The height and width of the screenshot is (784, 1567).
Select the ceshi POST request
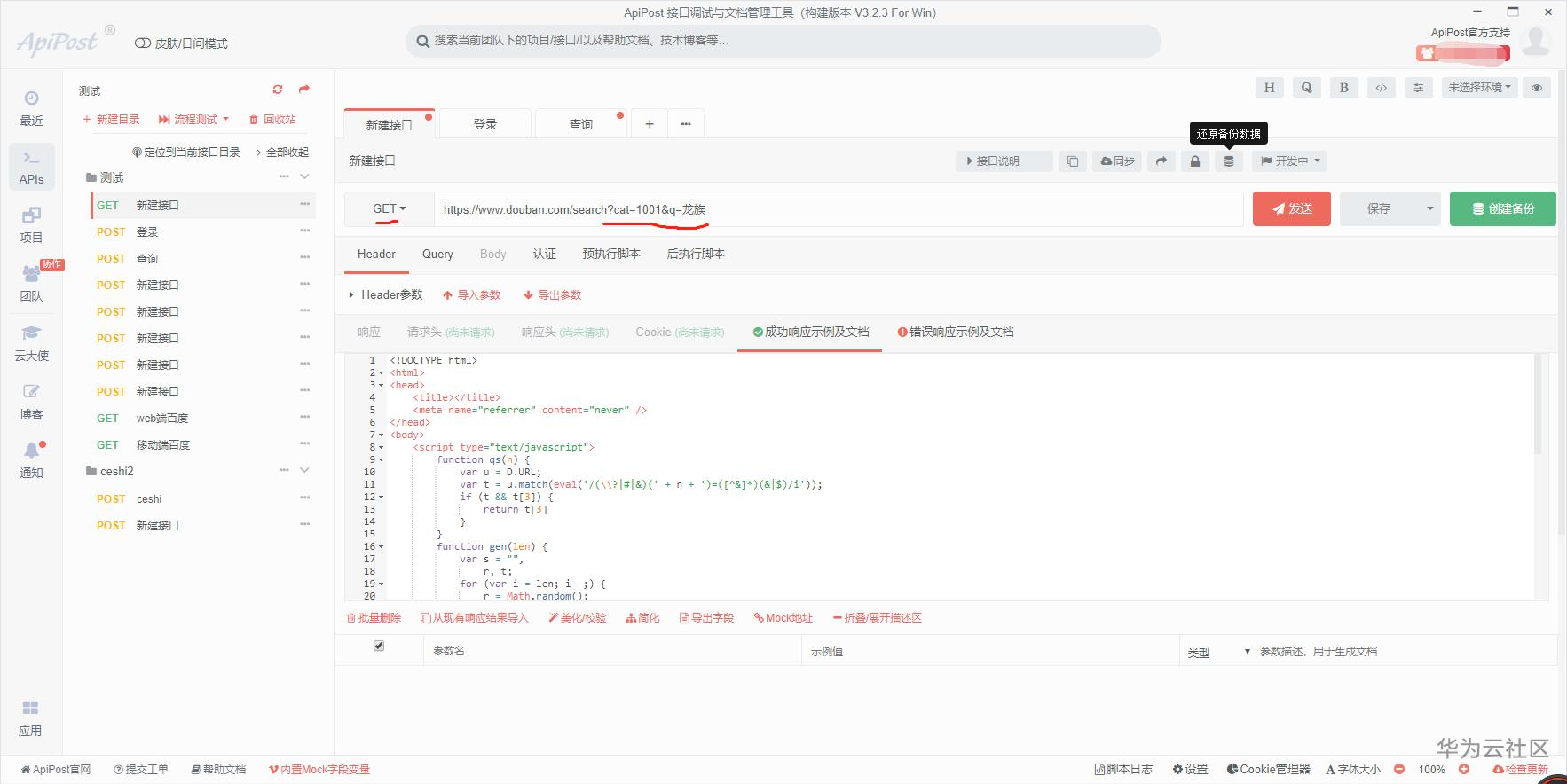202,499
